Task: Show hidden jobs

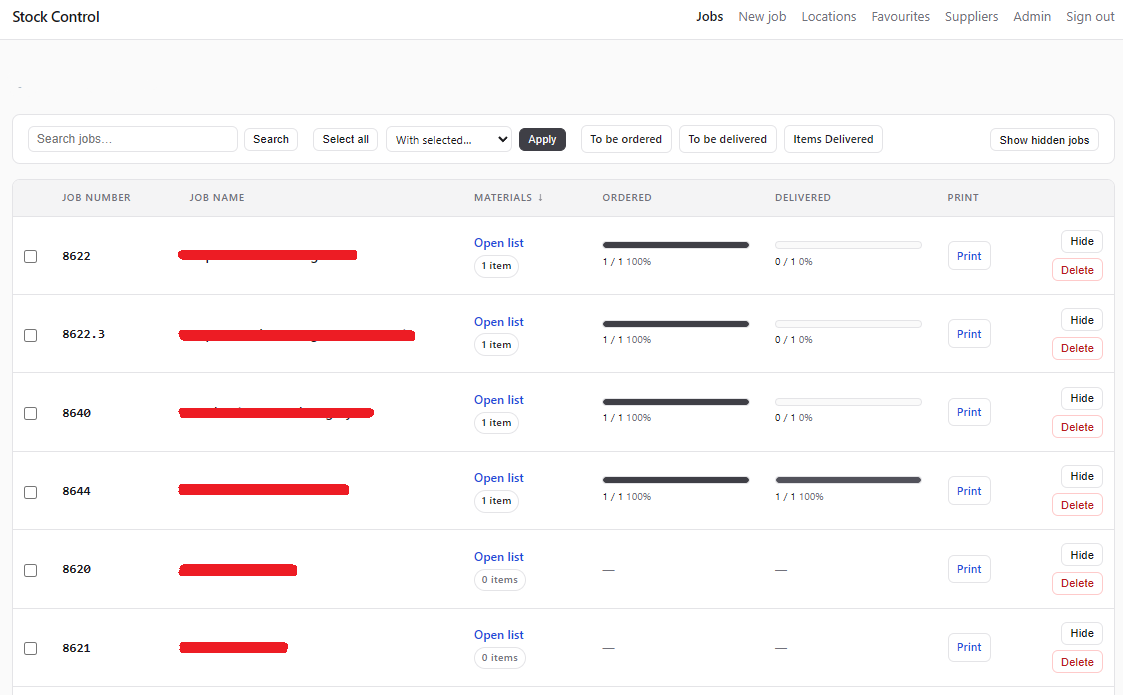Action: [x=1044, y=140]
